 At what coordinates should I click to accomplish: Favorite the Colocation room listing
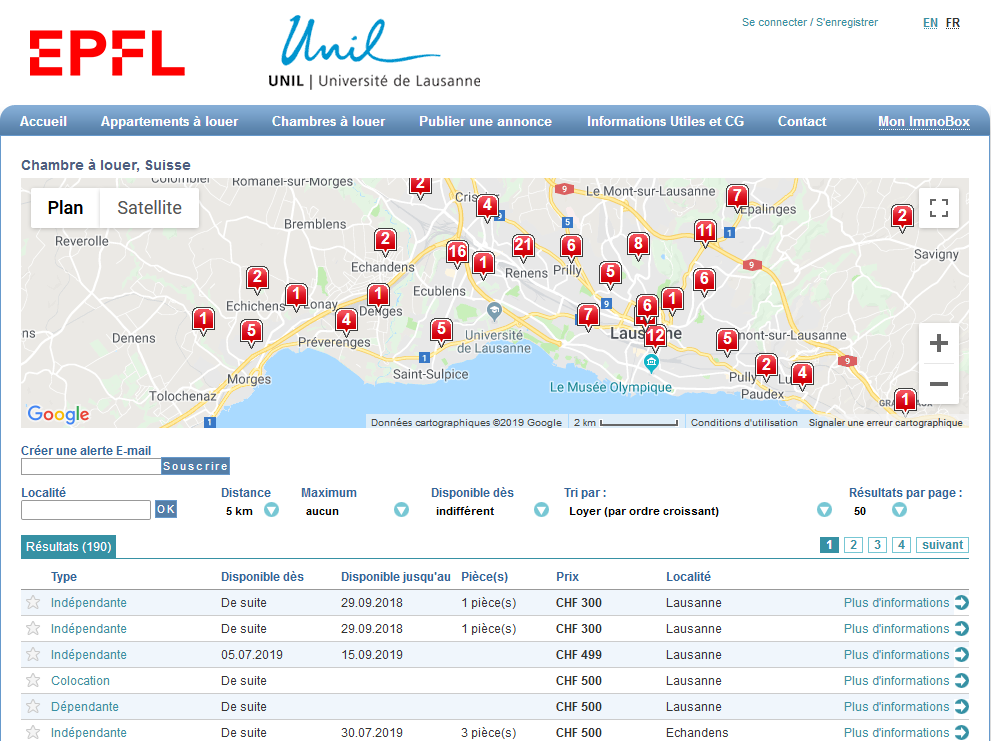33,681
